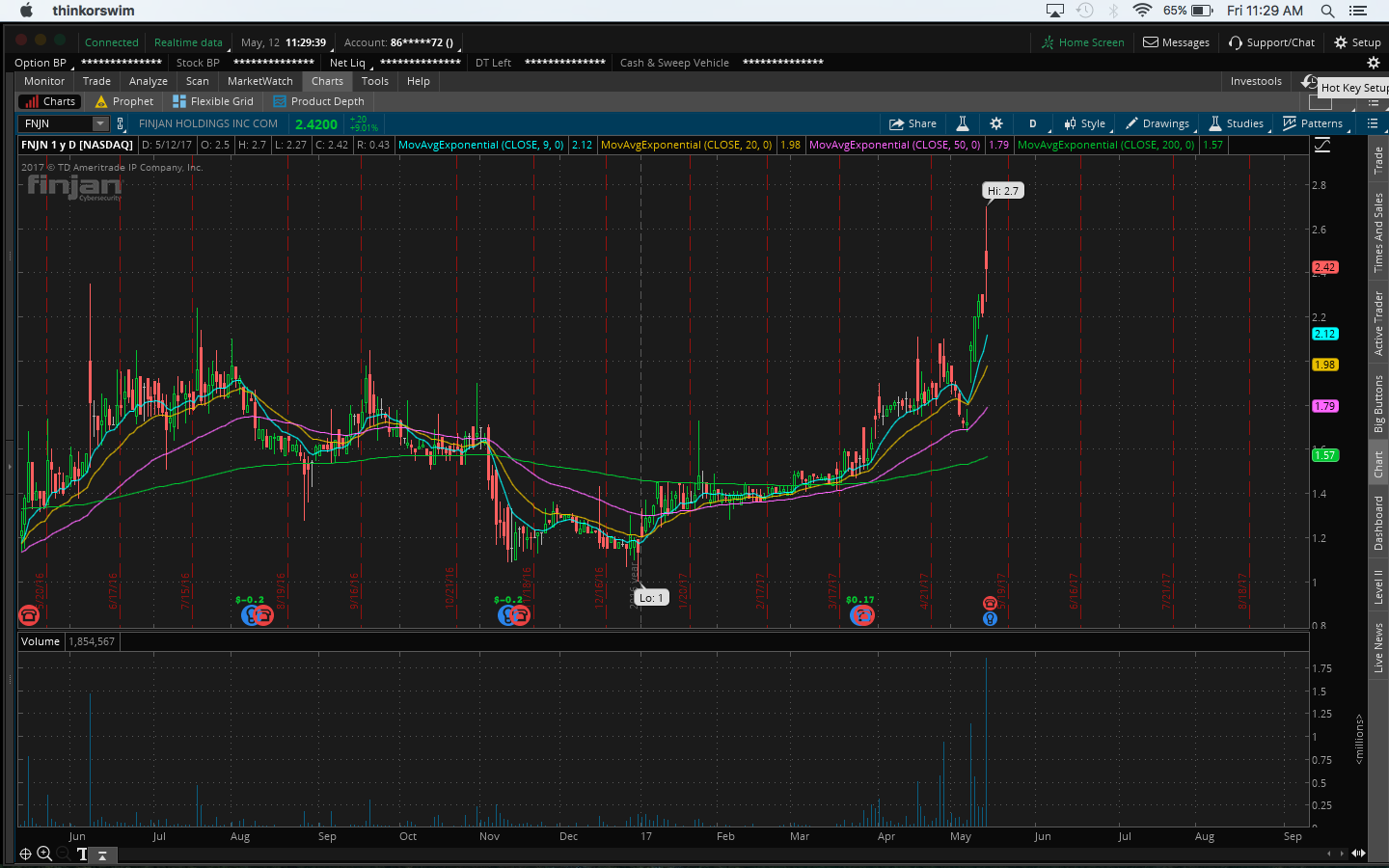
Task: Click the Edit Studies flask icon
Action: point(962,123)
